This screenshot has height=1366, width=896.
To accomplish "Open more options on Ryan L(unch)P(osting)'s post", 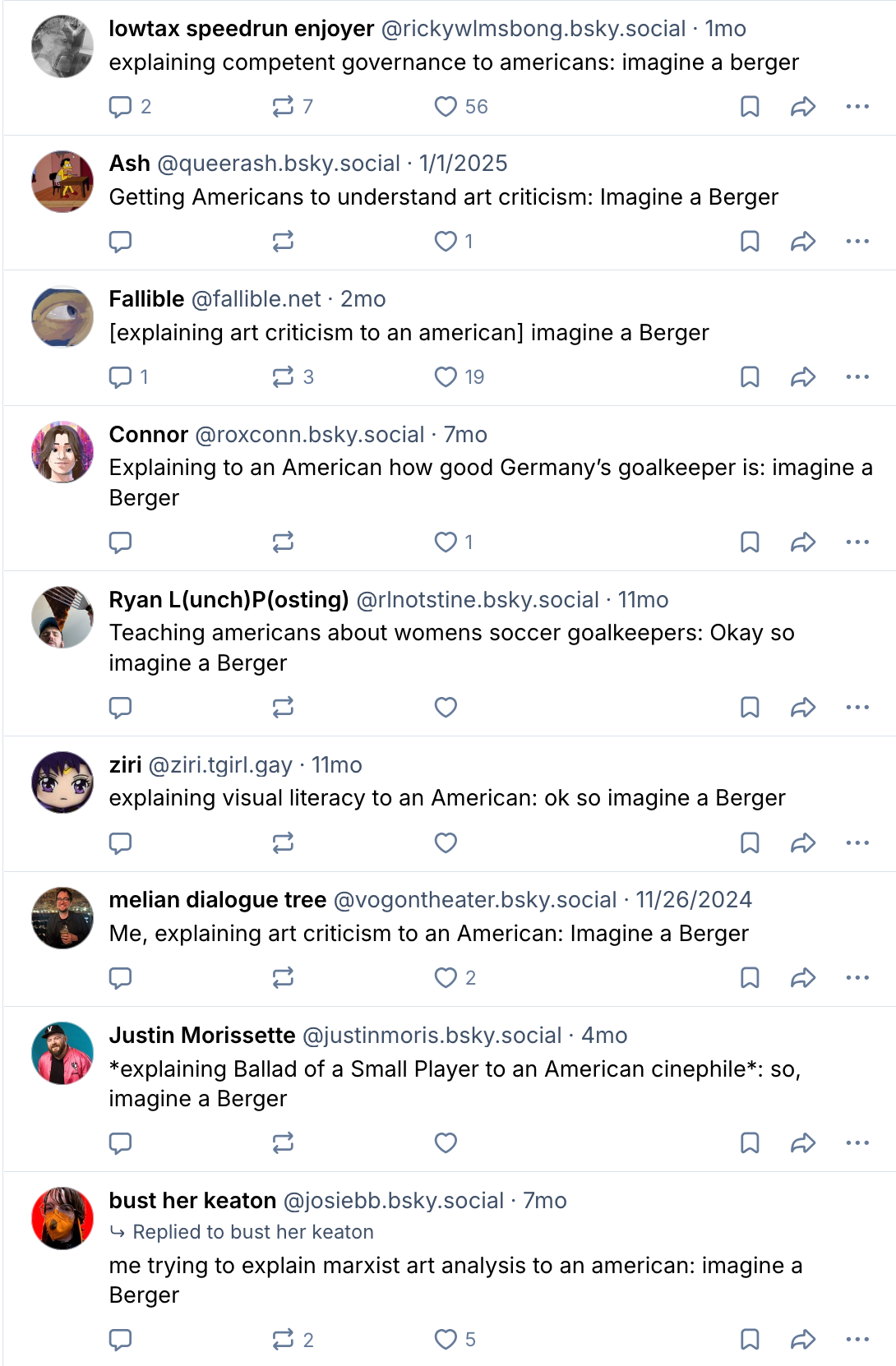I will [x=857, y=708].
